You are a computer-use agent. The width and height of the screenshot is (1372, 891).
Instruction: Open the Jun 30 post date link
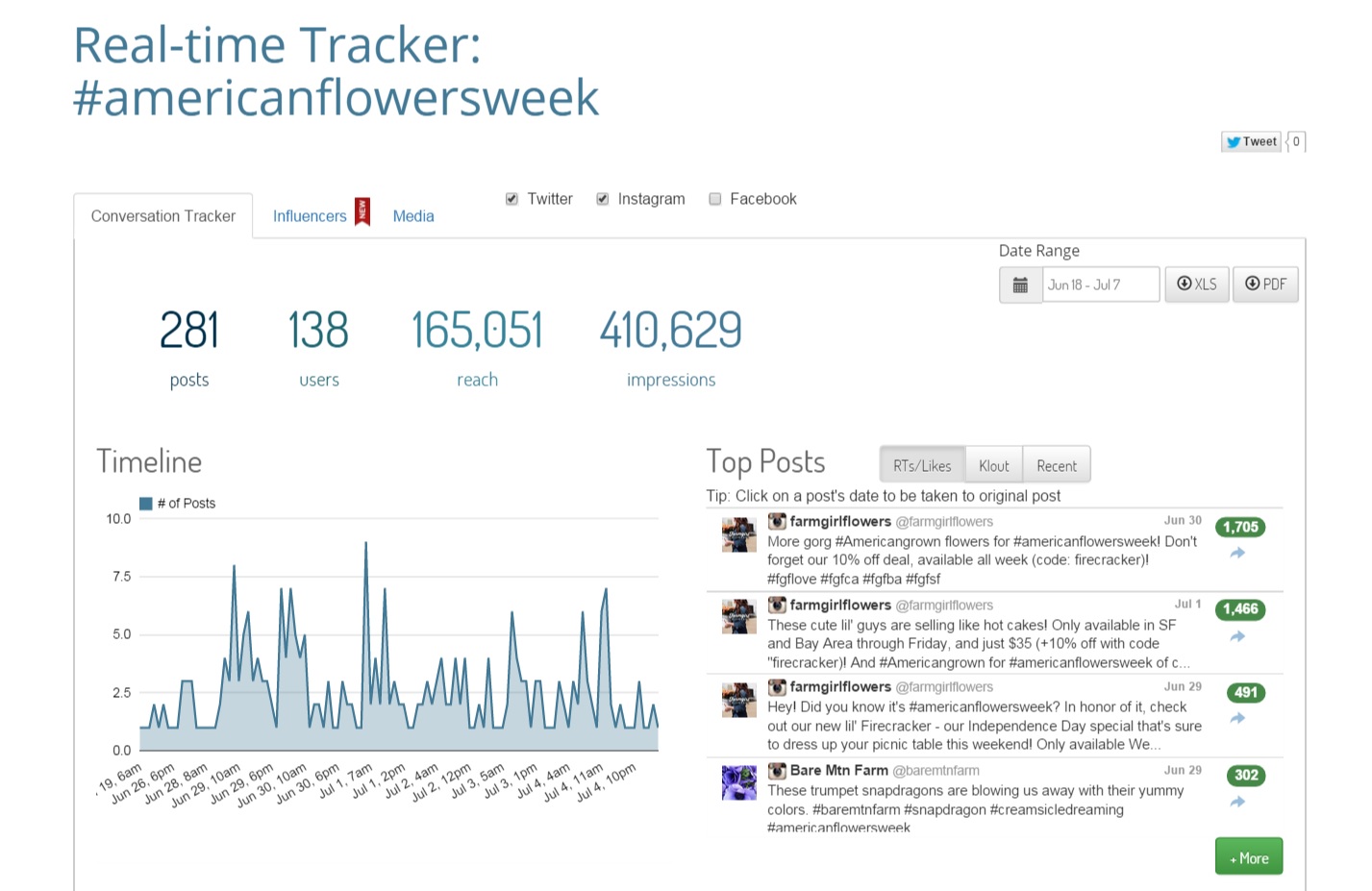[x=1183, y=520]
